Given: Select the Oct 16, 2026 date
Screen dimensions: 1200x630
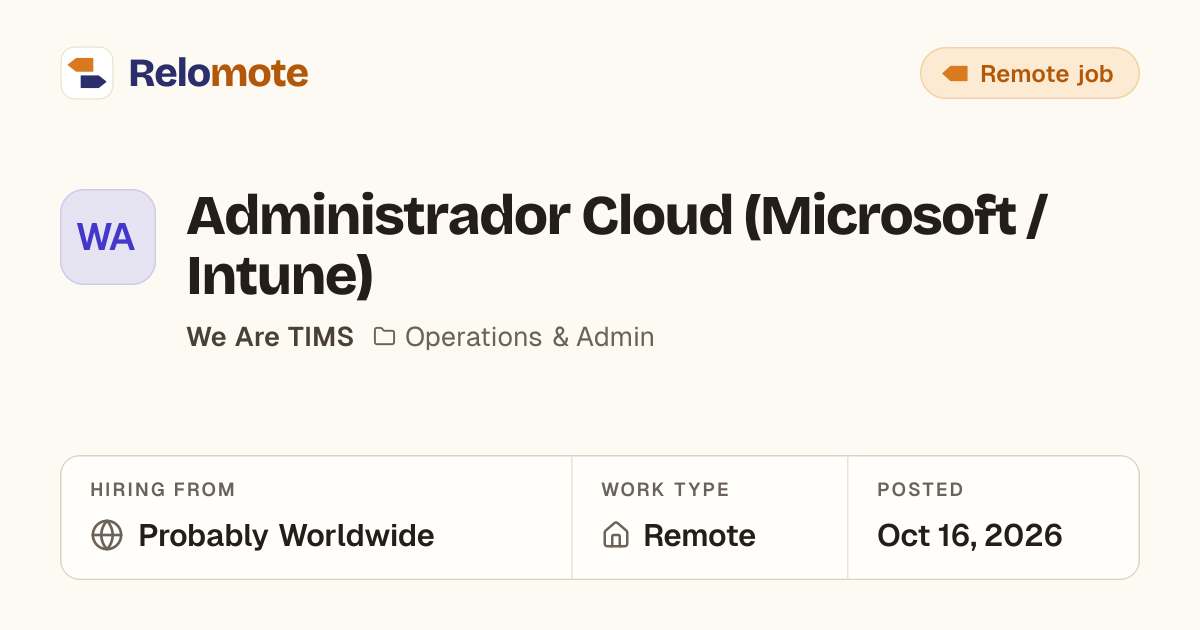Looking at the screenshot, I should (x=970, y=535).
